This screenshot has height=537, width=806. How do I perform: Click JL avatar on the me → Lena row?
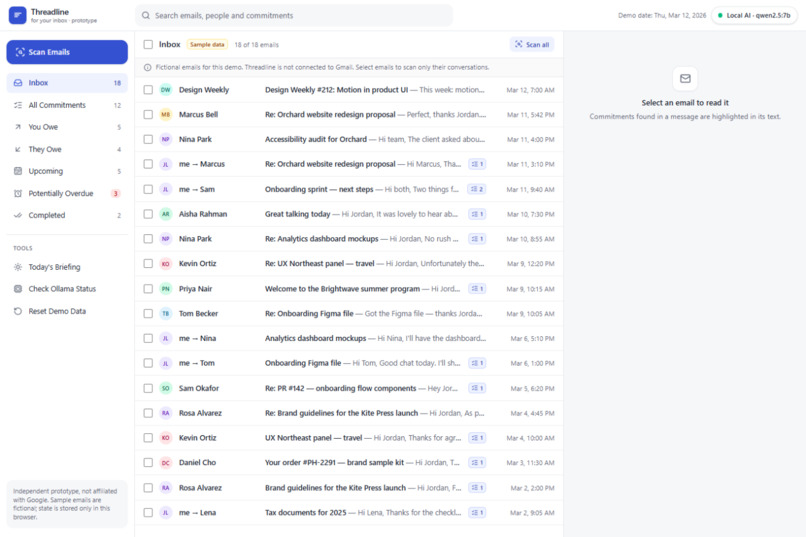(x=166, y=513)
